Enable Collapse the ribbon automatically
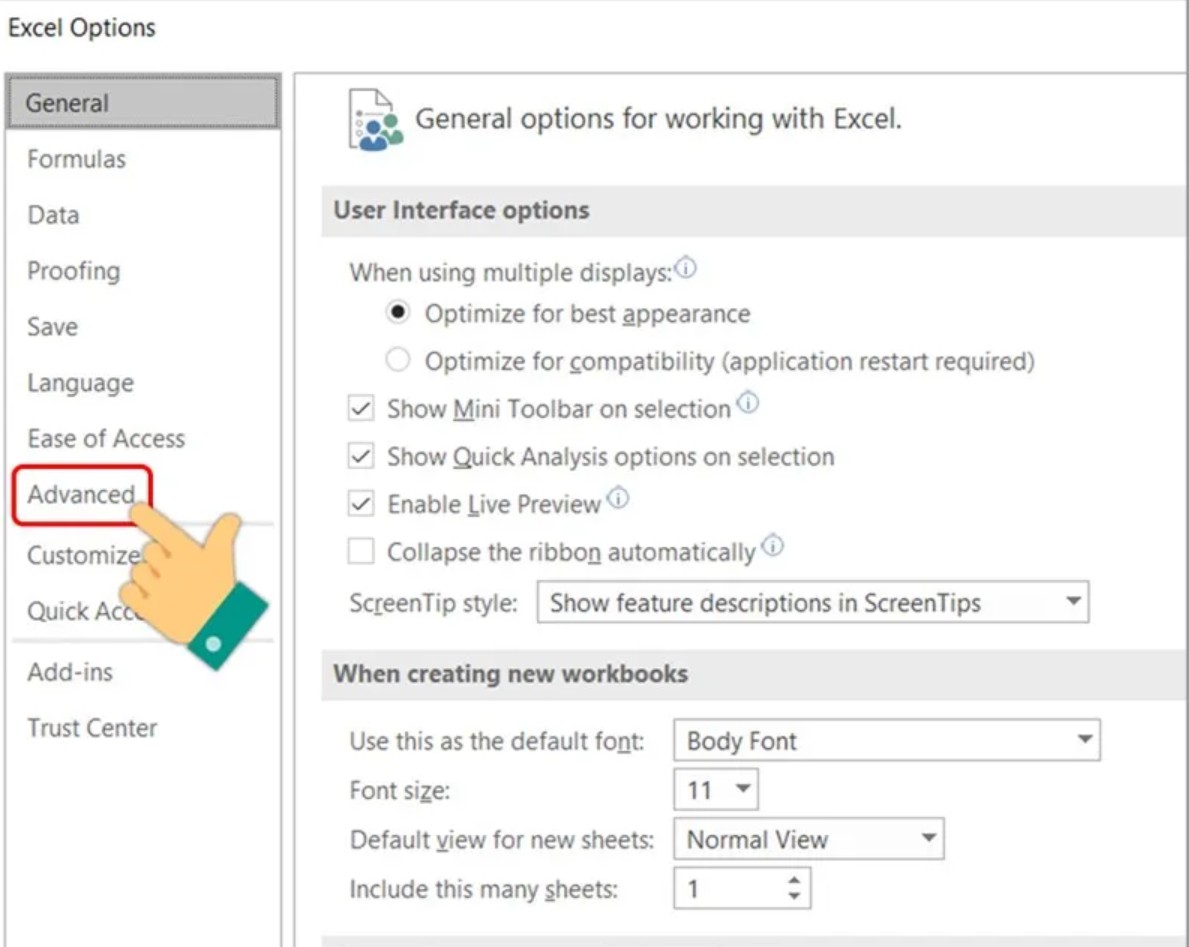Screen dimensions: 1189x947 (x=360, y=552)
